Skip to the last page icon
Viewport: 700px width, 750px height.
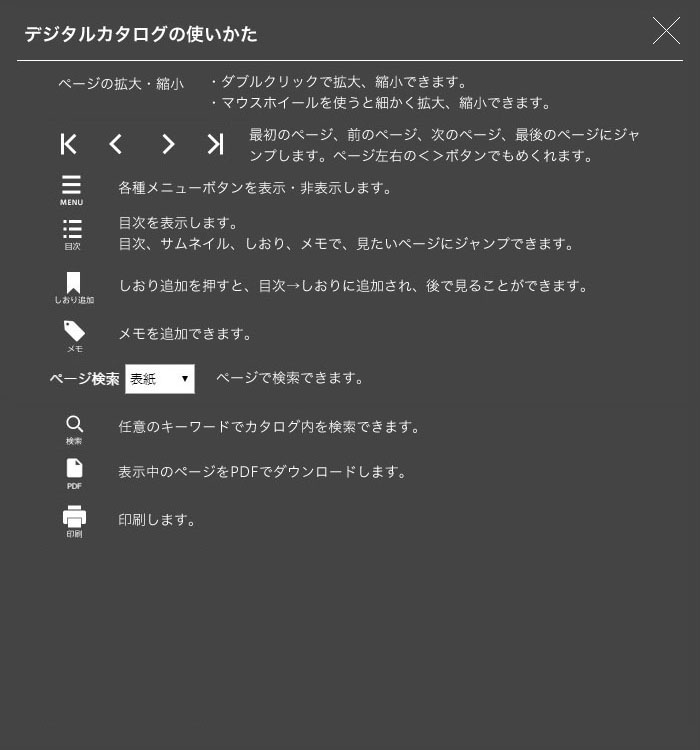tap(215, 144)
